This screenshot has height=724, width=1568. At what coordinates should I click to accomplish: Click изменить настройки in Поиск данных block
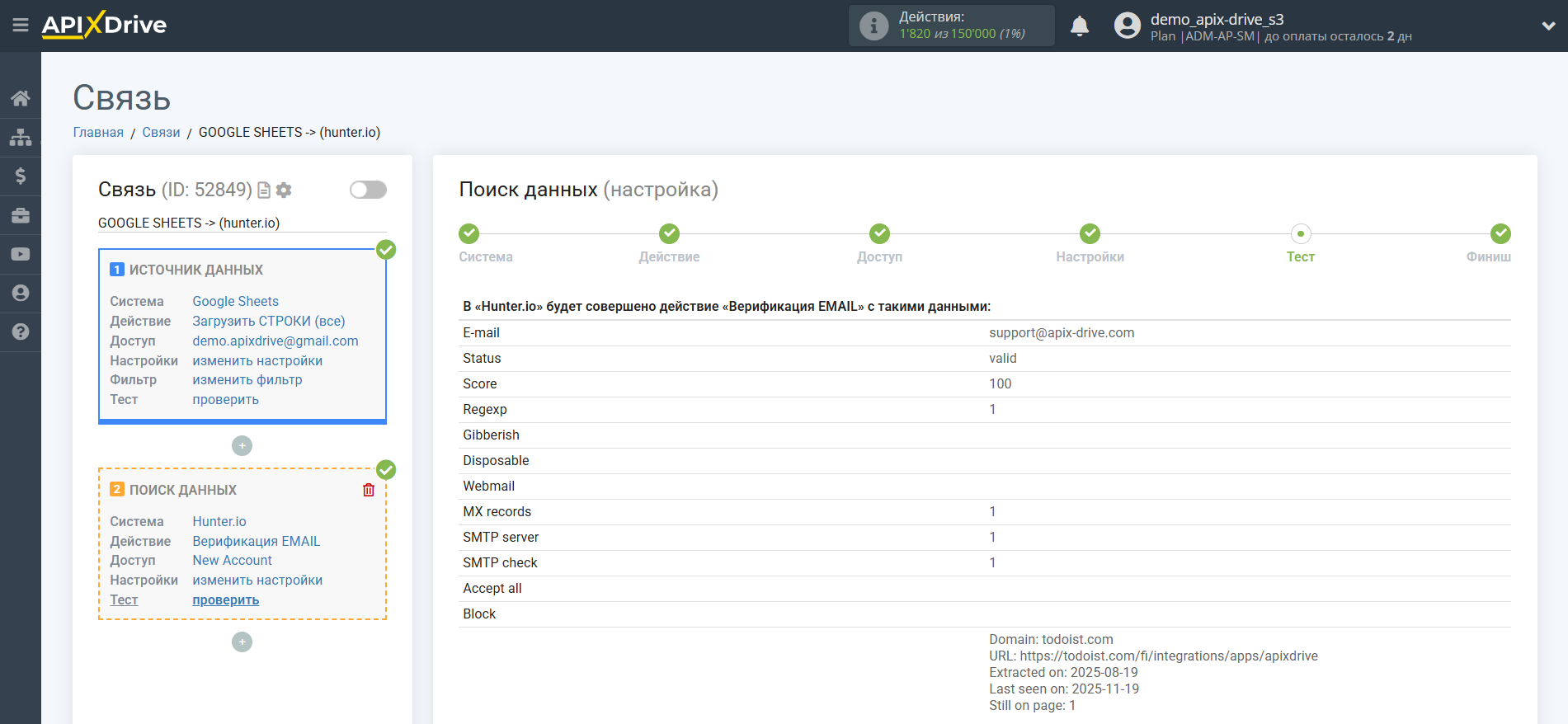tap(257, 580)
